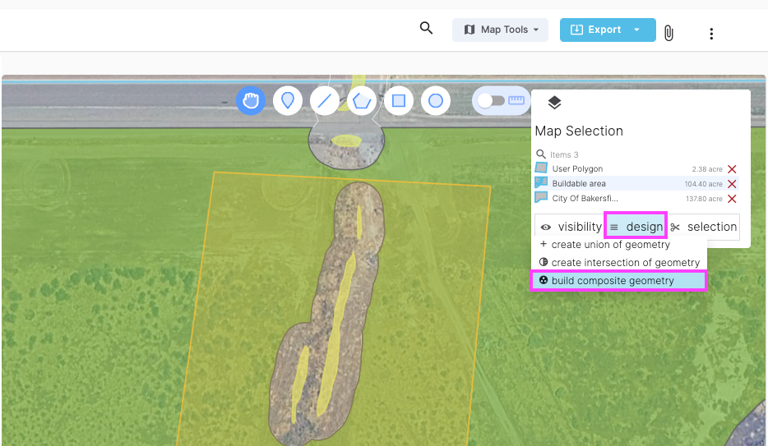768x446 pixels.
Task: Select the Buildable area row
Action: (637, 184)
